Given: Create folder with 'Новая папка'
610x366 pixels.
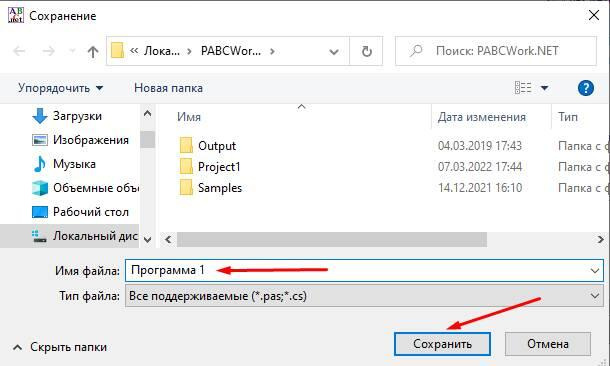Looking at the screenshot, I should coord(168,88).
